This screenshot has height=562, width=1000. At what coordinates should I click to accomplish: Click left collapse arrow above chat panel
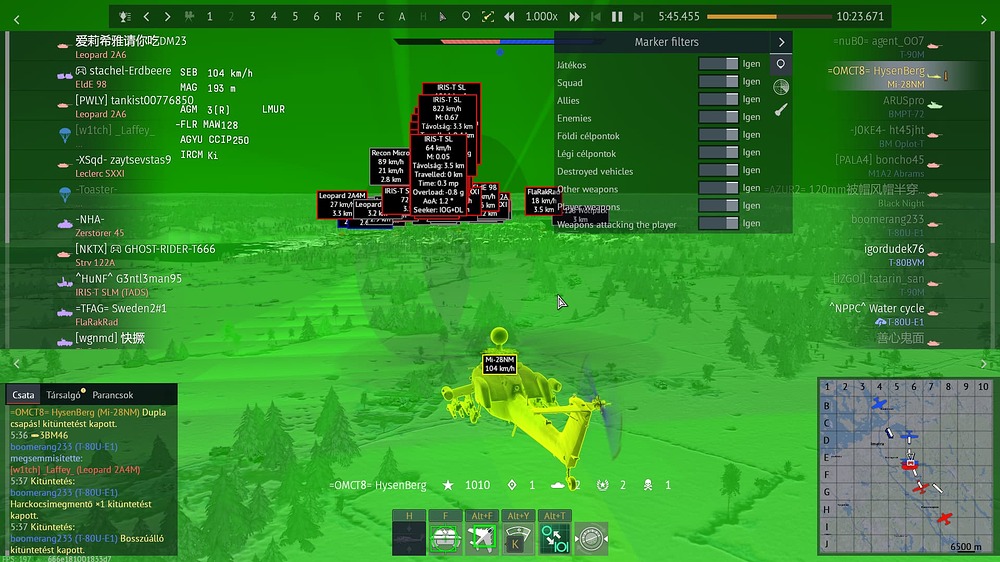tap(17, 364)
